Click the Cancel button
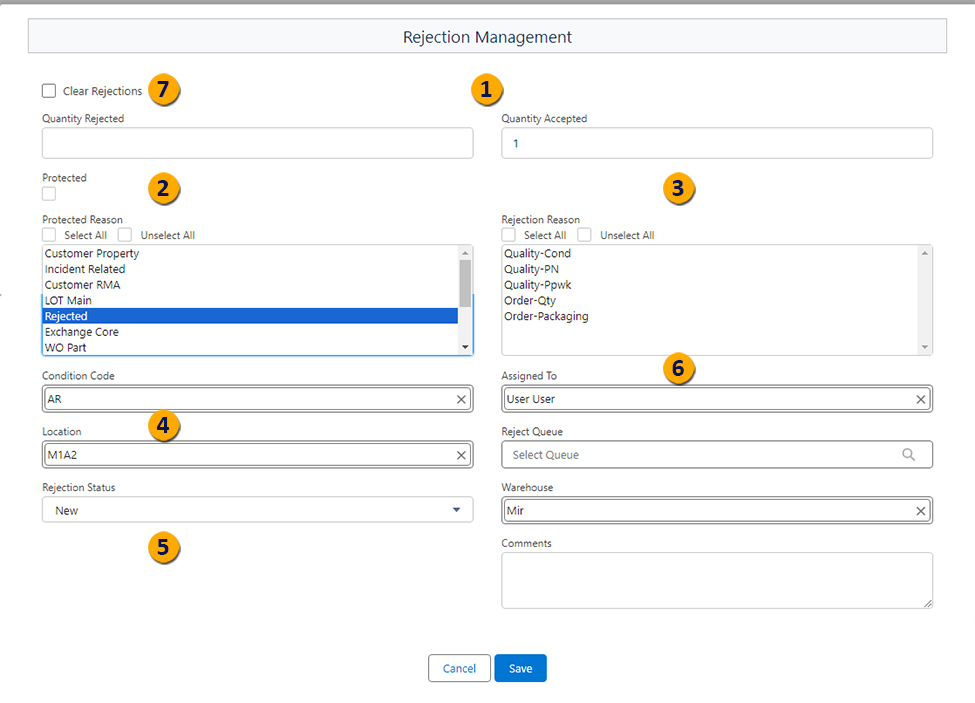Image resolution: width=975 pixels, height=703 pixels. (459, 668)
